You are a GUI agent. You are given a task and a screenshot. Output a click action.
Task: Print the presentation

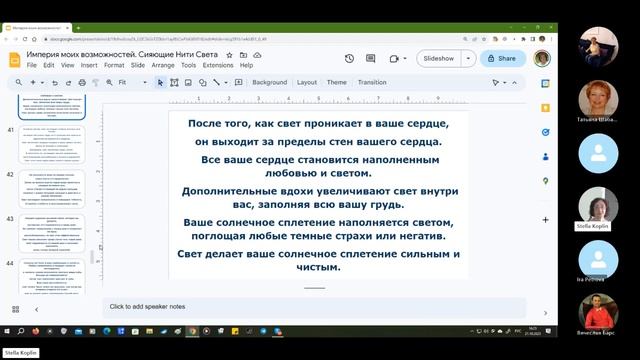coord(82,82)
